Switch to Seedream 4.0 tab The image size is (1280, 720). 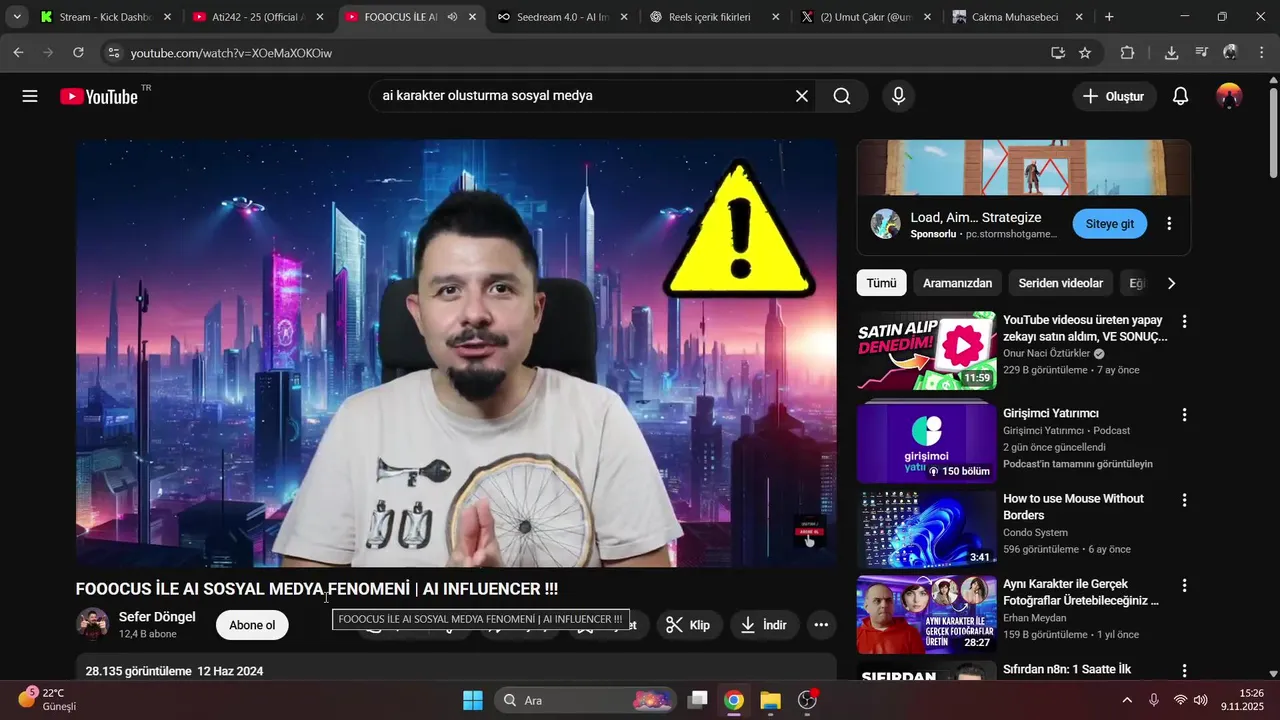(x=562, y=17)
